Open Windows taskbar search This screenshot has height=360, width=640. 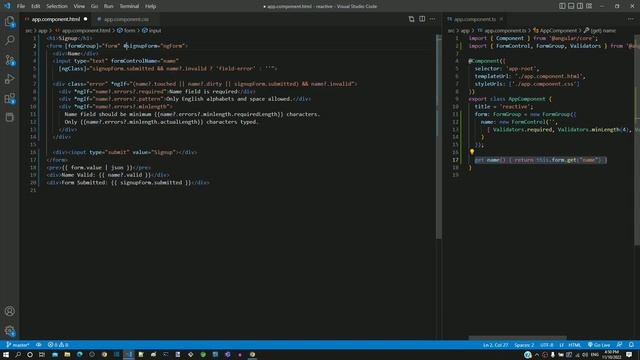18,355
